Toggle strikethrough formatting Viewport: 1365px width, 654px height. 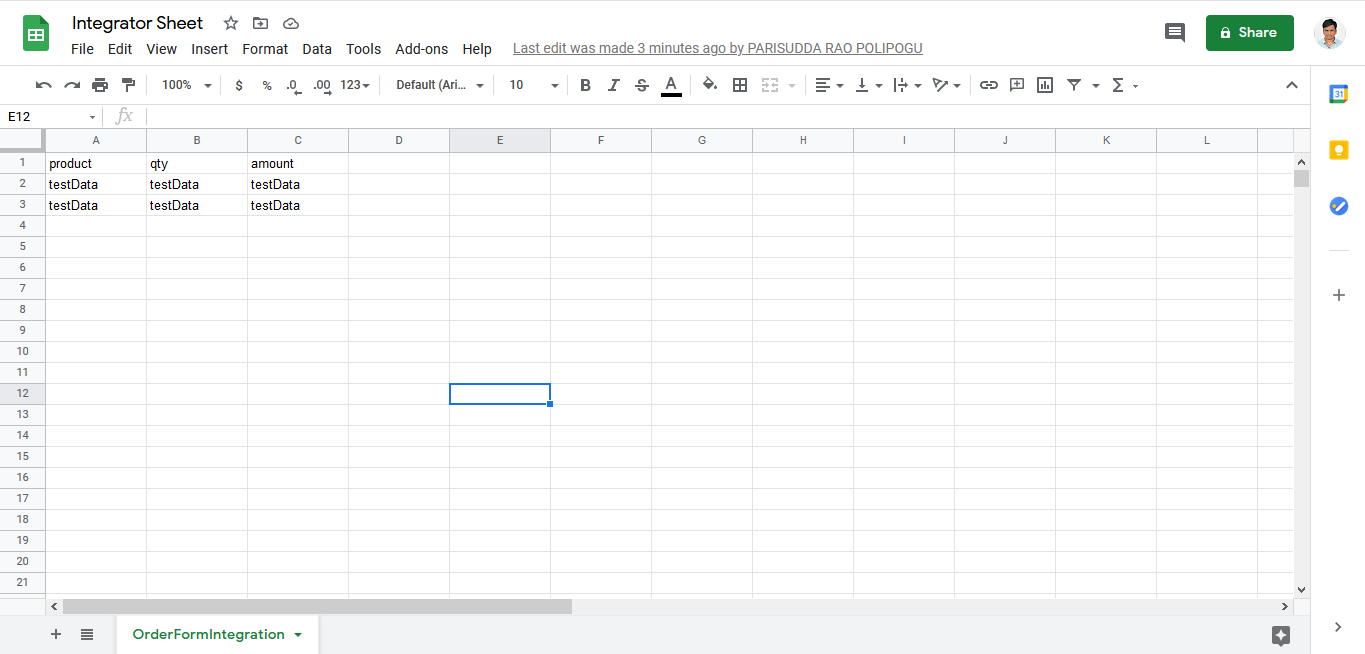coord(642,85)
